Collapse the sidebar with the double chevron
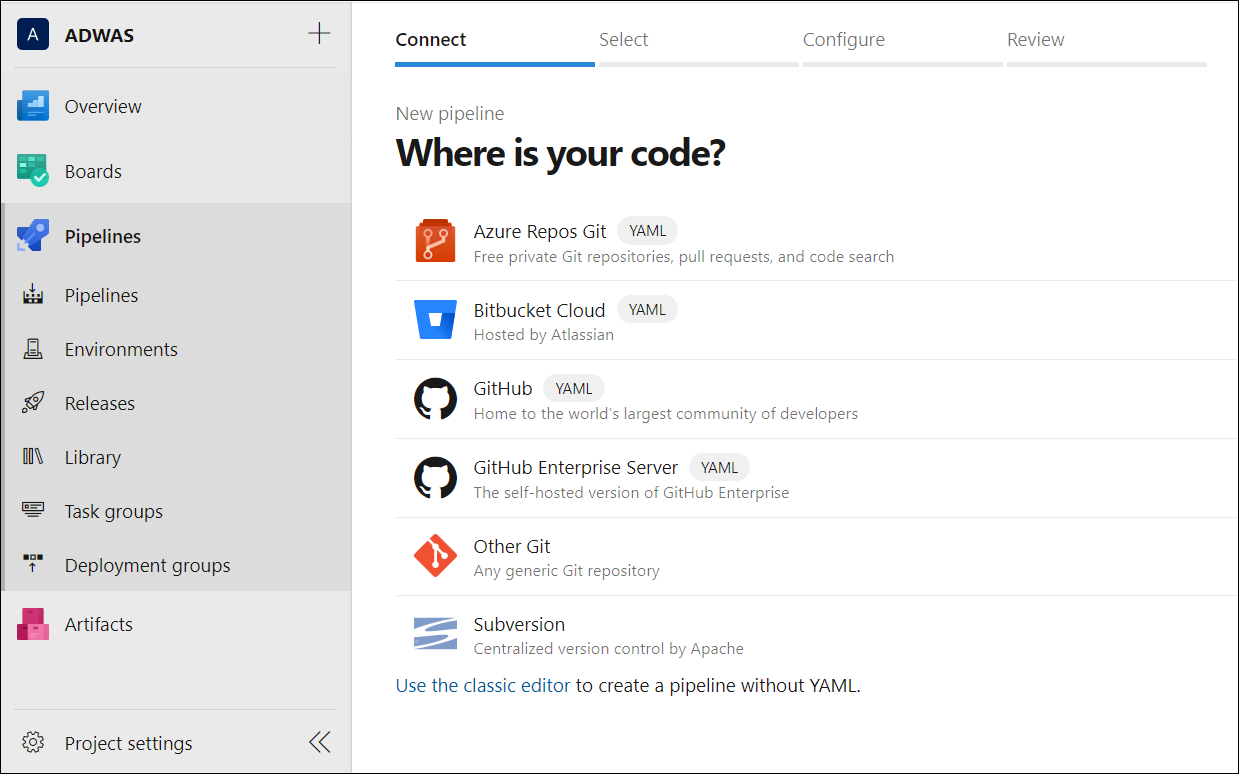Viewport: 1239px width, 774px height. coord(319,741)
